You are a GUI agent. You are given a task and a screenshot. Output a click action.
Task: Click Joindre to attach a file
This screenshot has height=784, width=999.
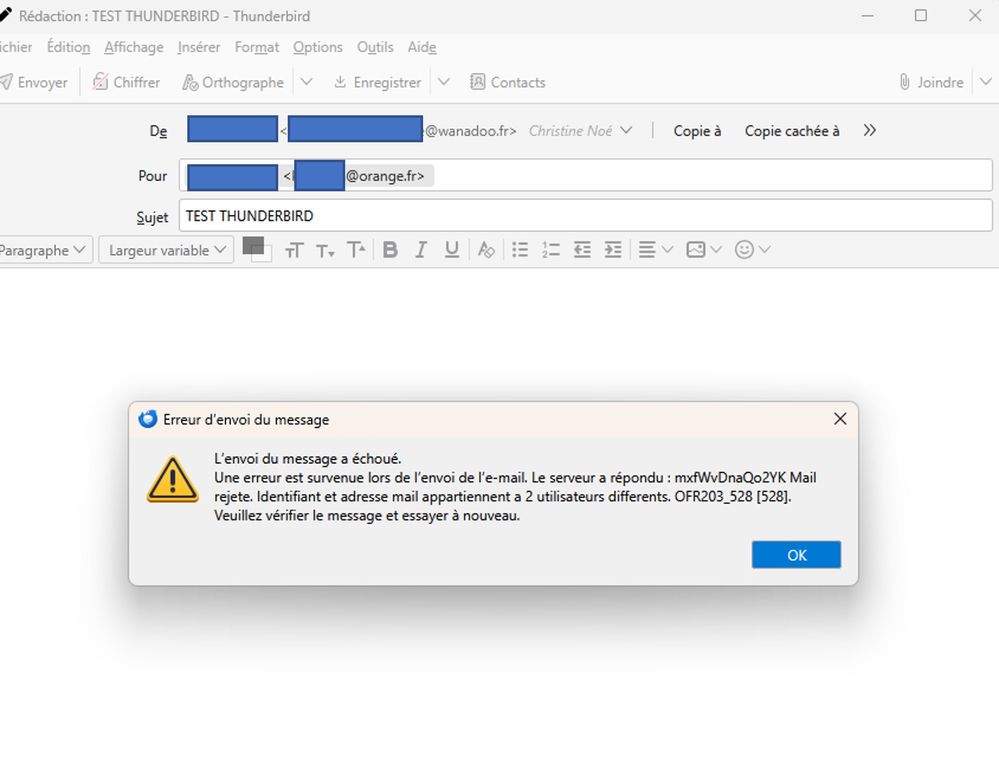tap(931, 82)
